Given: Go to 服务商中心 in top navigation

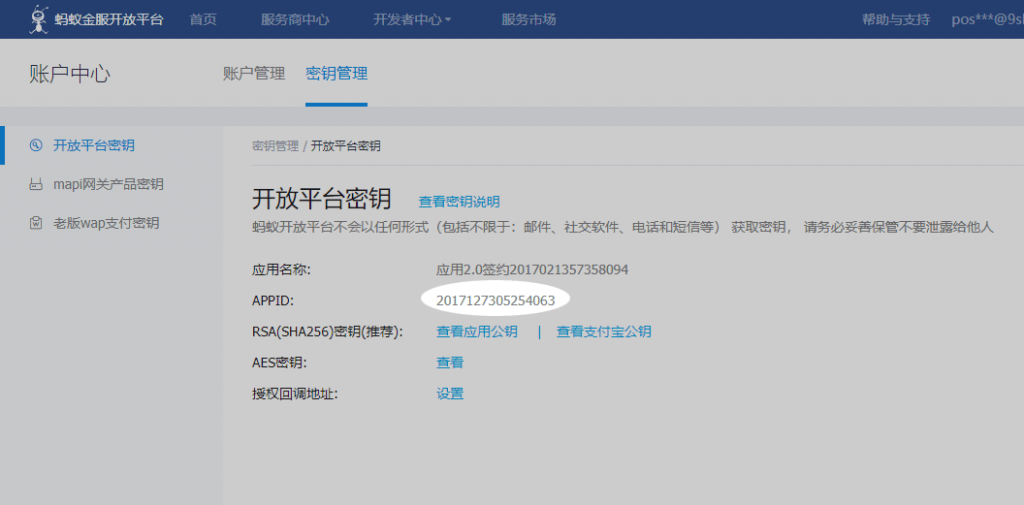Looking at the screenshot, I should coord(295,19).
